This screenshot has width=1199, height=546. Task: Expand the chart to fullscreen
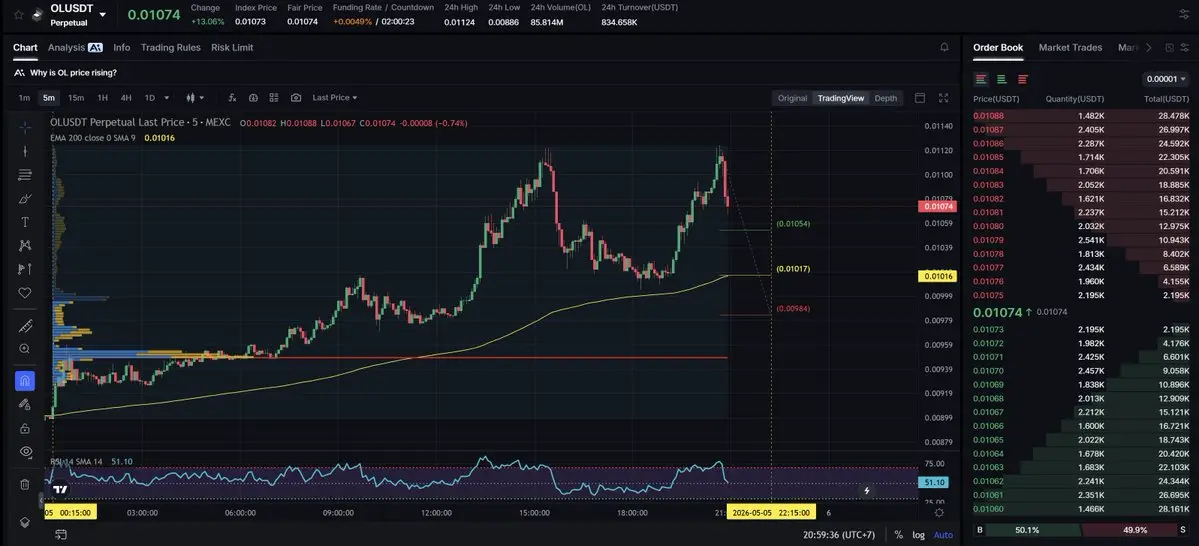(944, 98)
